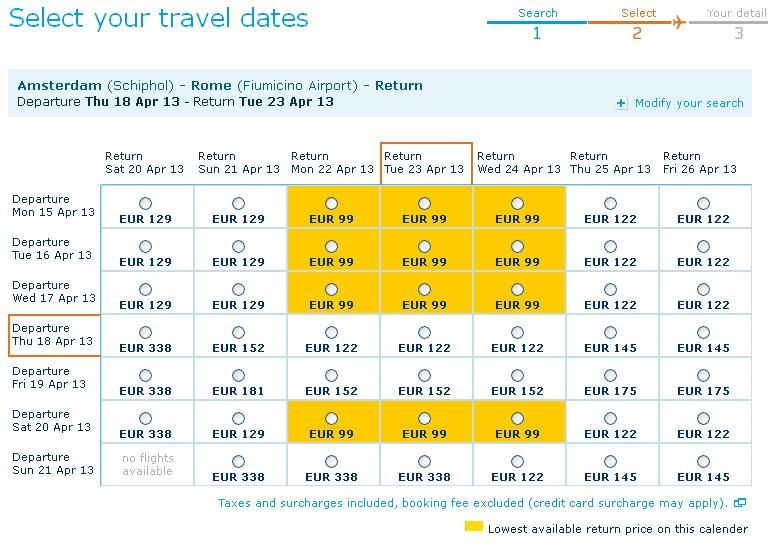
Task: Click the Return Tue 23 Apr 13 column header
Action: tap(425, 163)
